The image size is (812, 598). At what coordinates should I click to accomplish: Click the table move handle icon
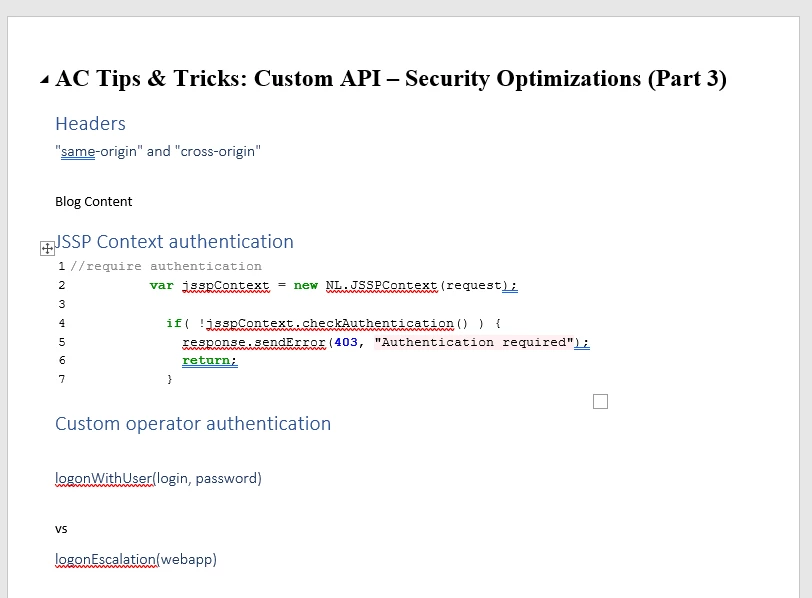47,249
